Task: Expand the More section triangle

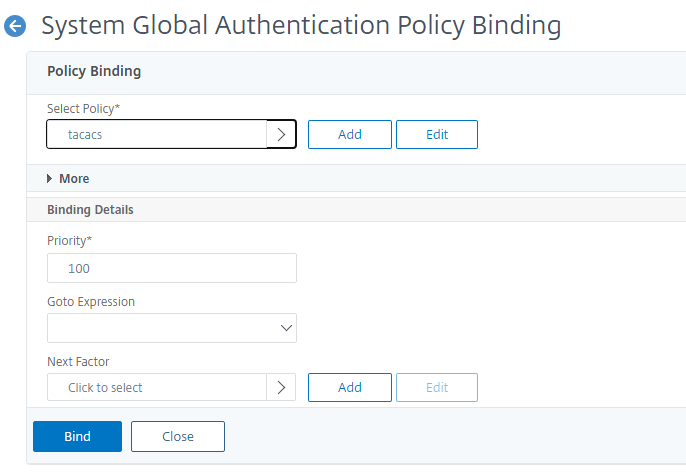Action: tap(49, 178)
